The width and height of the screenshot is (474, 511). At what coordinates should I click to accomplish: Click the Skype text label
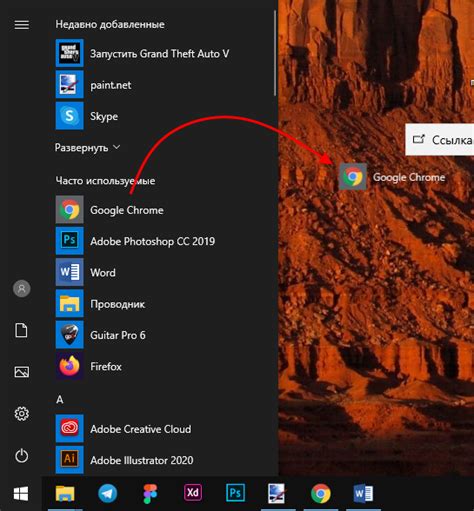(104, 116)
